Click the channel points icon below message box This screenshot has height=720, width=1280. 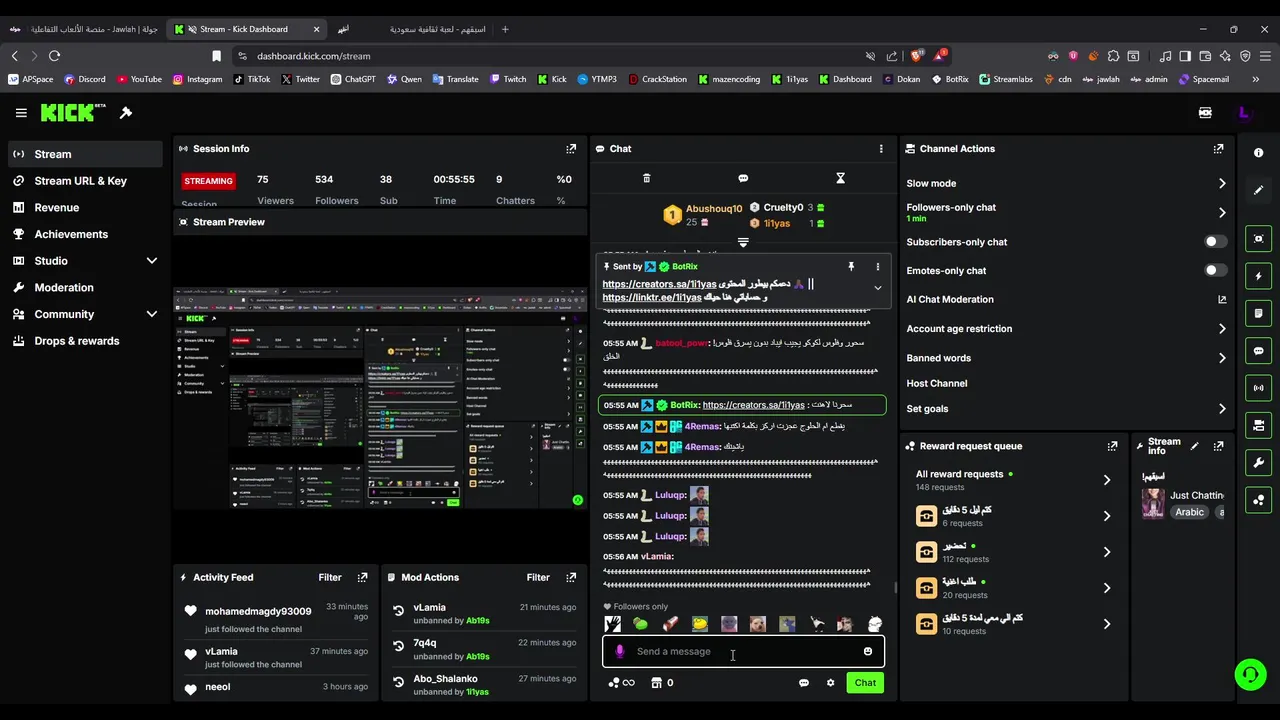click(614, 683)
